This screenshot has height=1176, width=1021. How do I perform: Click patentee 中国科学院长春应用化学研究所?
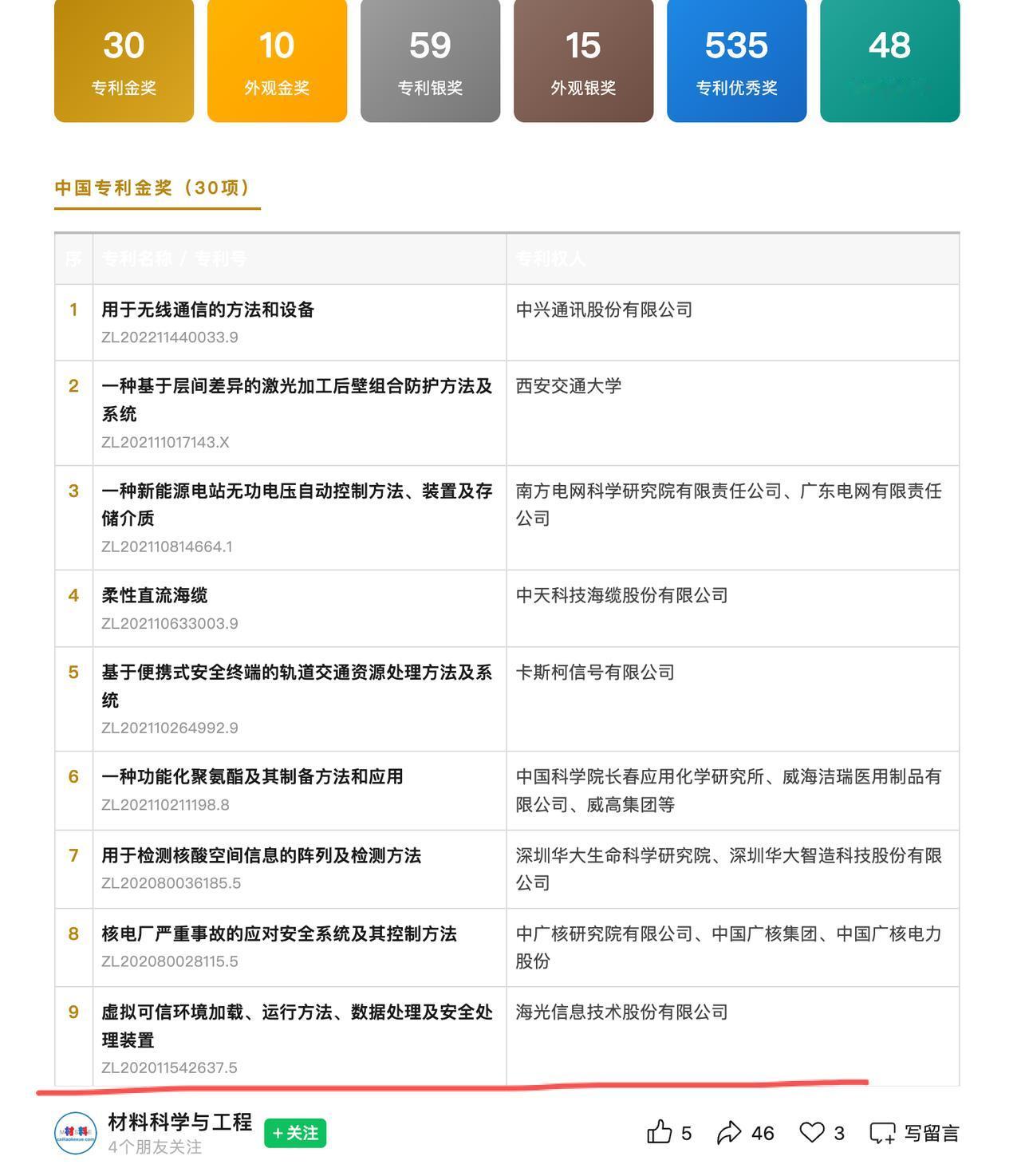(640, 776)
